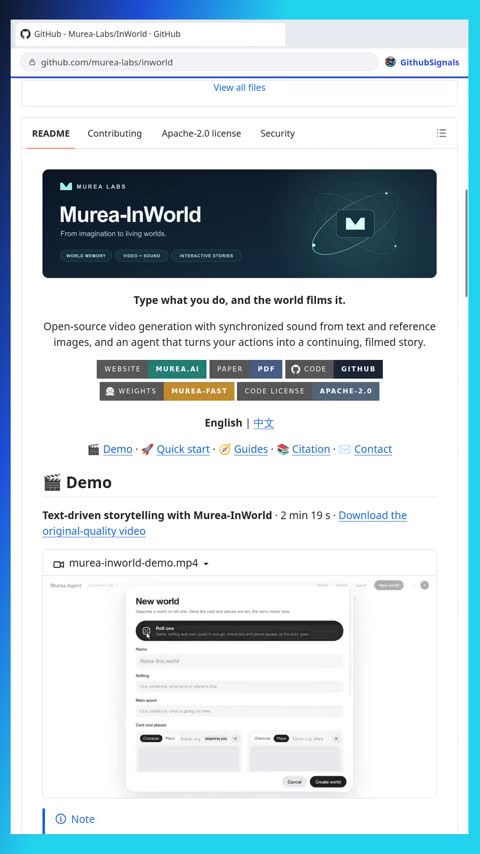Switch to the Contributing tab
Image resolution: width=480 pixels, height=854 pixels.
[x=114, y=133]
